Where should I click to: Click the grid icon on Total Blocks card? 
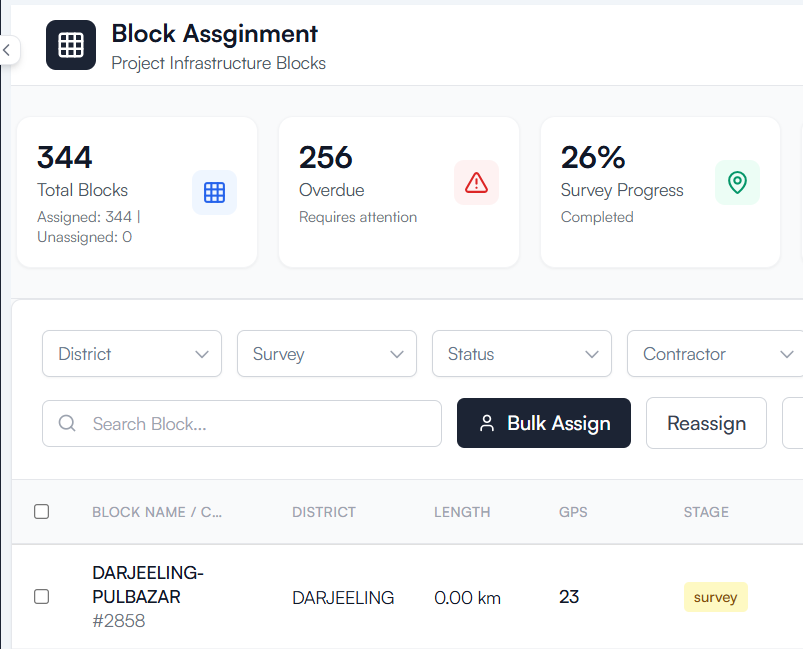coord(214,192)
